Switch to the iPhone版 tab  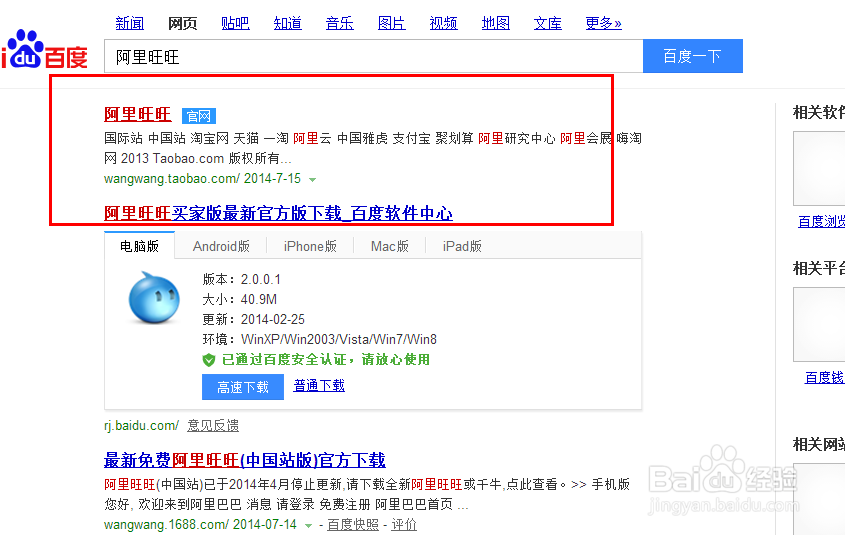pos(310,246)
